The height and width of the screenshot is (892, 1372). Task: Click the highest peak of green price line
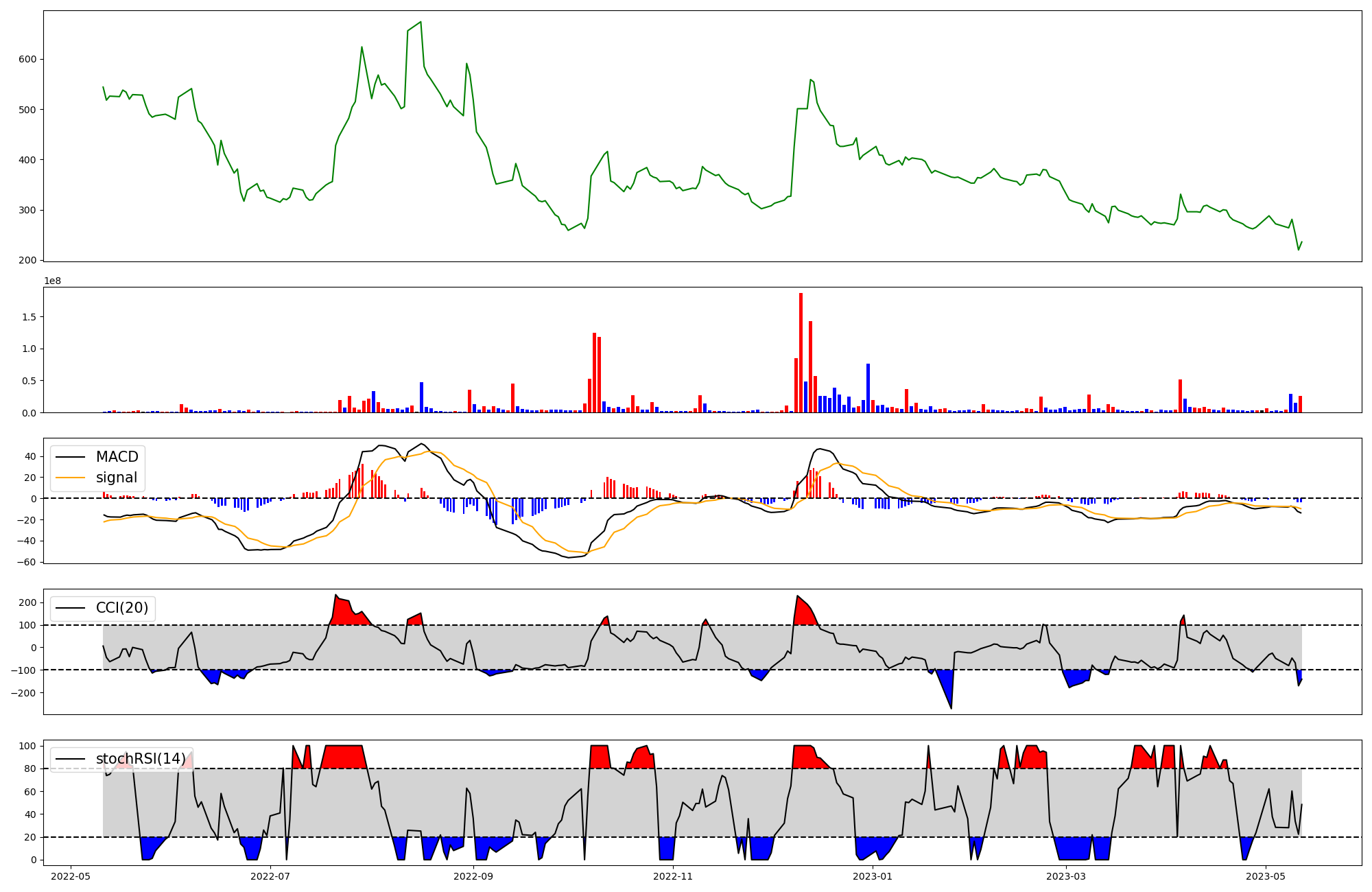[421, 23]
